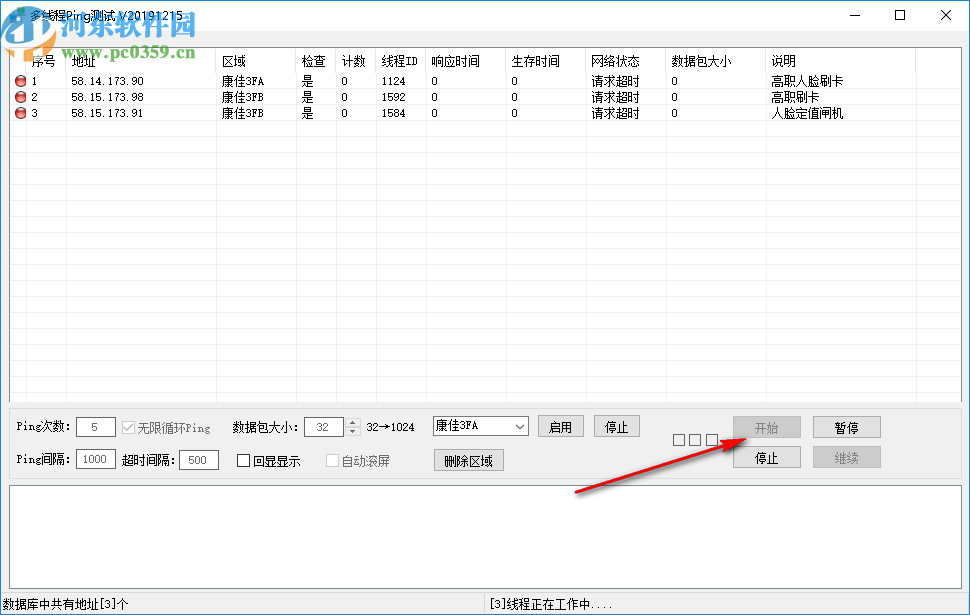Select address 58.14.173.90
The width and height of the screenshot is (970, 615).
[x=107, y=81]
